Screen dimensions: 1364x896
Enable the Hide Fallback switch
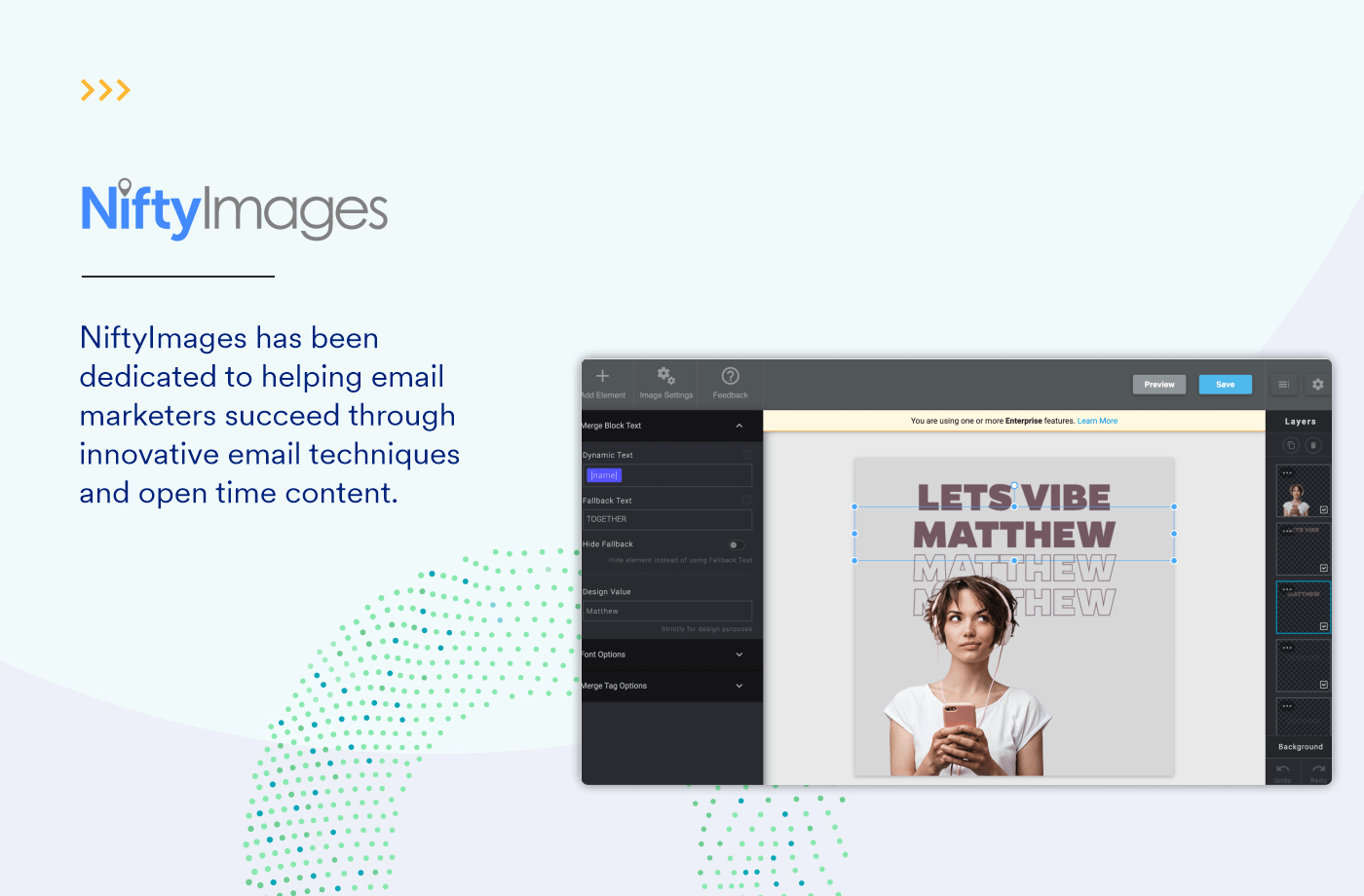[x=737, y=544]
